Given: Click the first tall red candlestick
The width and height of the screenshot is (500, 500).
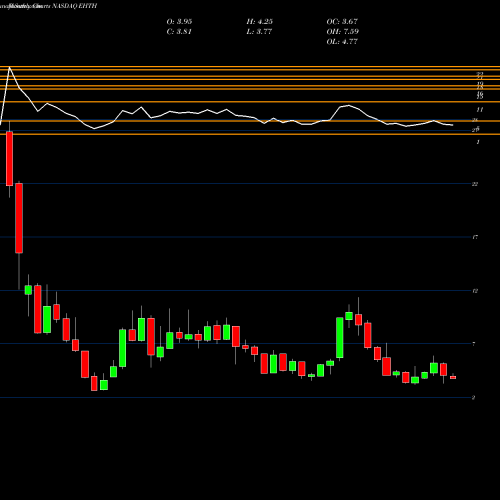Looking at the screenshot, I should pyautogui.click(x=9, y=159).
